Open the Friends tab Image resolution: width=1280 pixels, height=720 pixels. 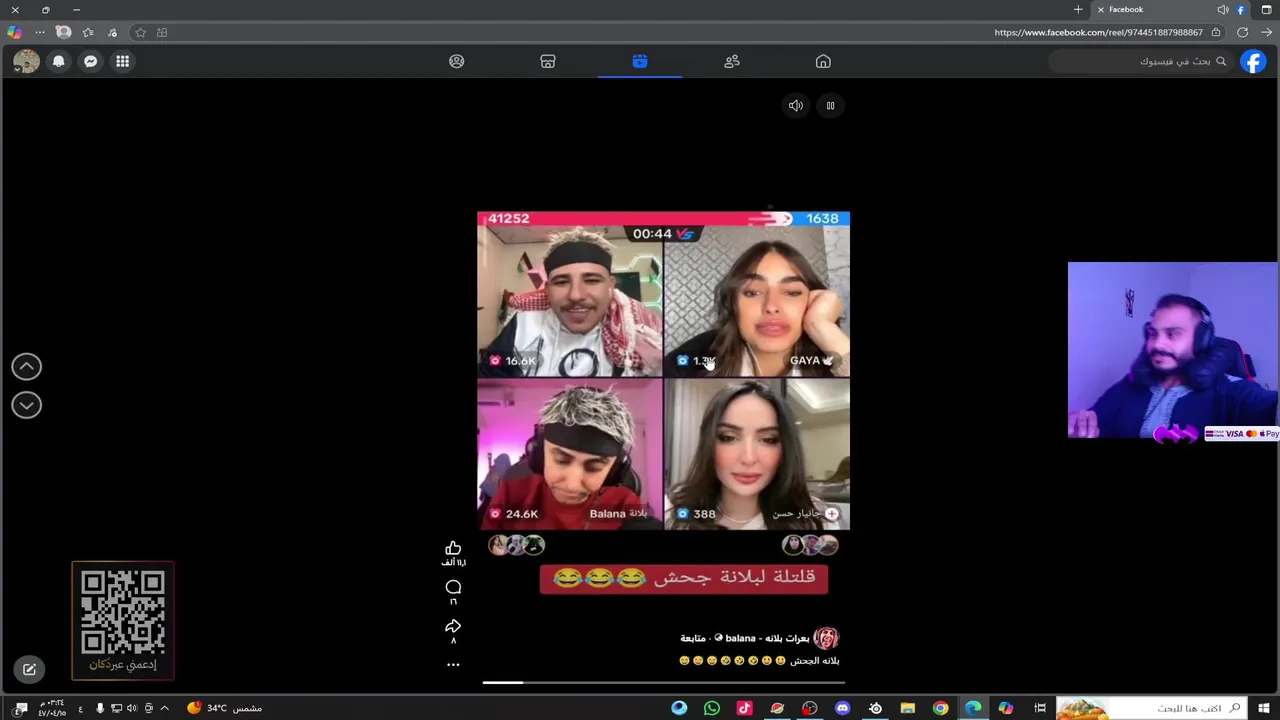(x=732, y=61)
